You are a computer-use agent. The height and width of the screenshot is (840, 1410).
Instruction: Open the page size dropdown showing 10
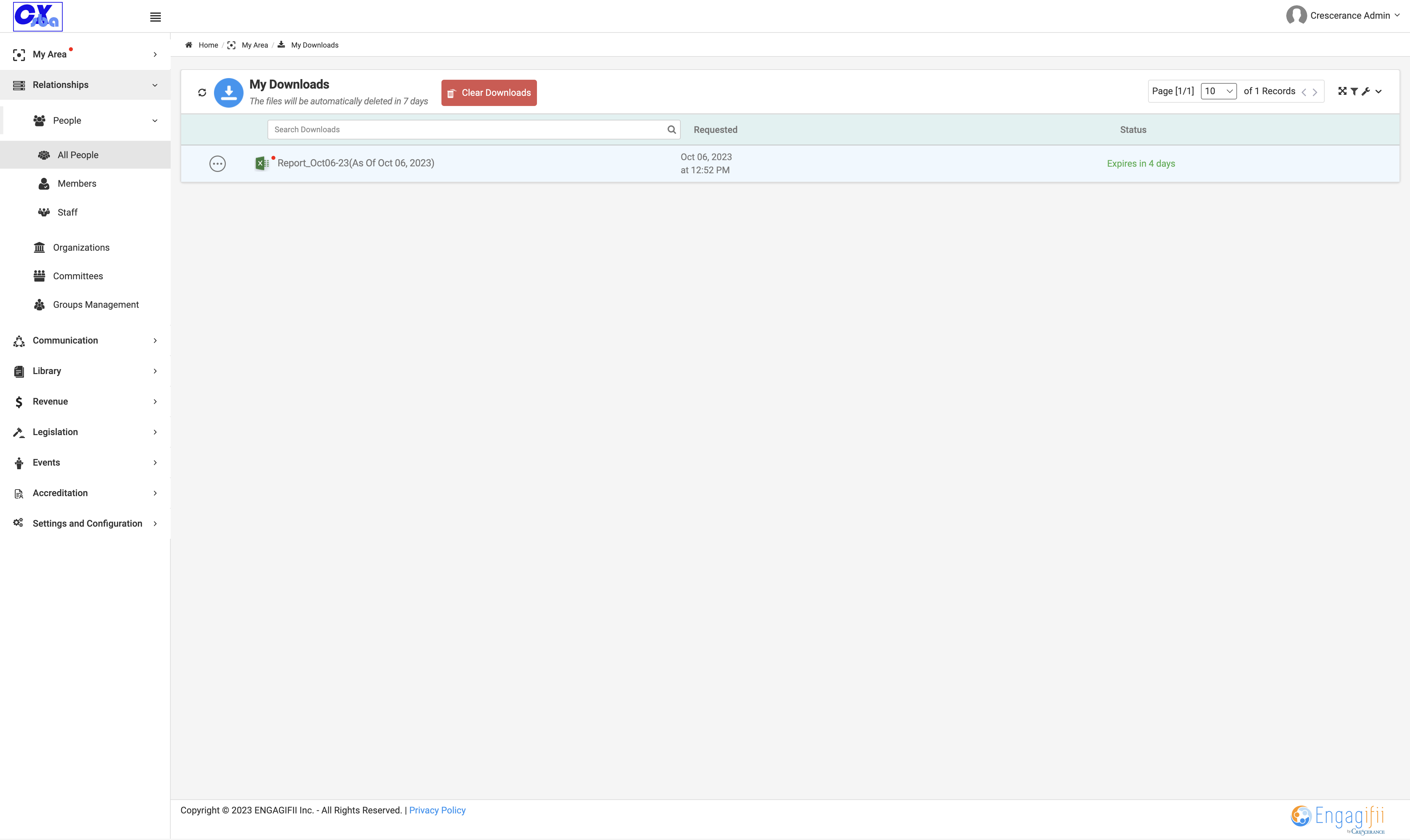pyautogui.click(x=1219, y=91)
